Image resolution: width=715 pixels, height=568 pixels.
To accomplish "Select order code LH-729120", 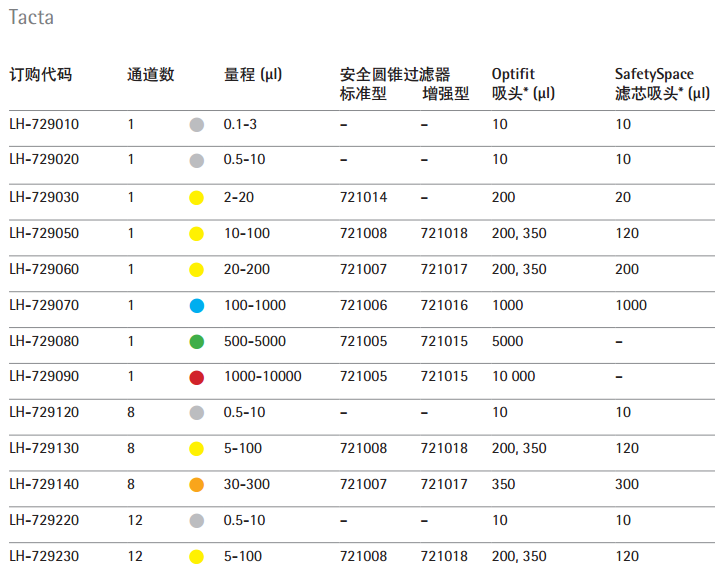I will 44,413.
